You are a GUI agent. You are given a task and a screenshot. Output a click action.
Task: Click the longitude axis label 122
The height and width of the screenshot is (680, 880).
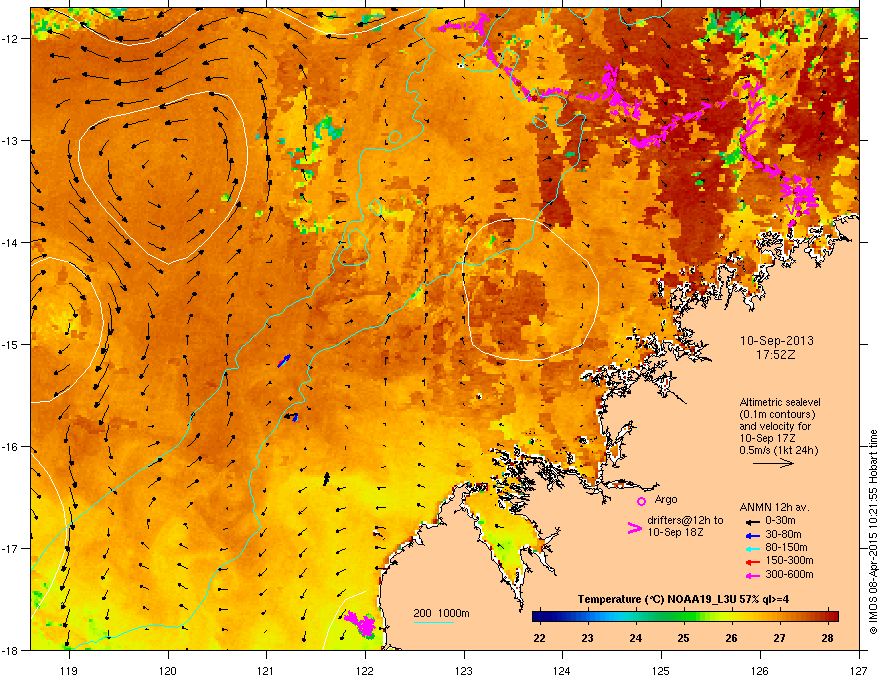[365, 670]
